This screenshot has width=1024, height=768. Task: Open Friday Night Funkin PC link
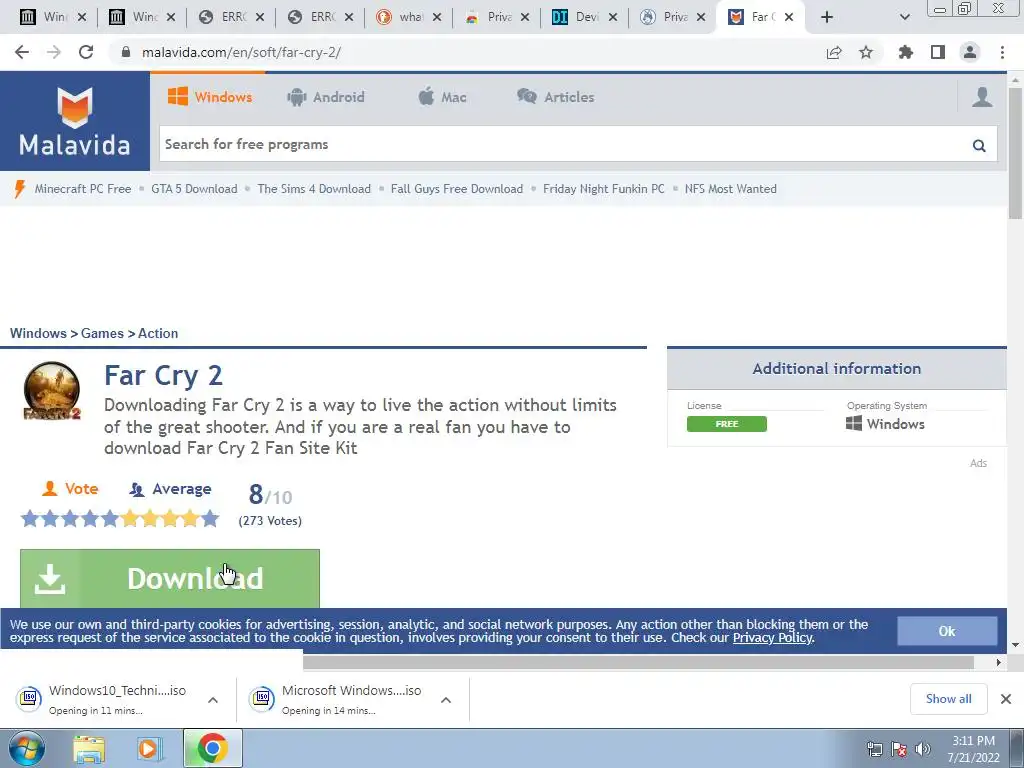[x=603, y=189]
